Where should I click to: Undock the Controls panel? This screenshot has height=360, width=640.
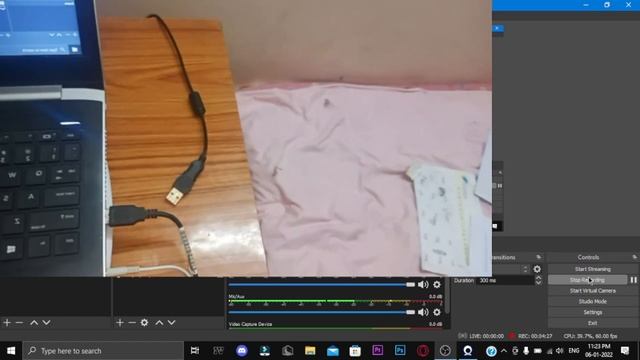[634, 257]
